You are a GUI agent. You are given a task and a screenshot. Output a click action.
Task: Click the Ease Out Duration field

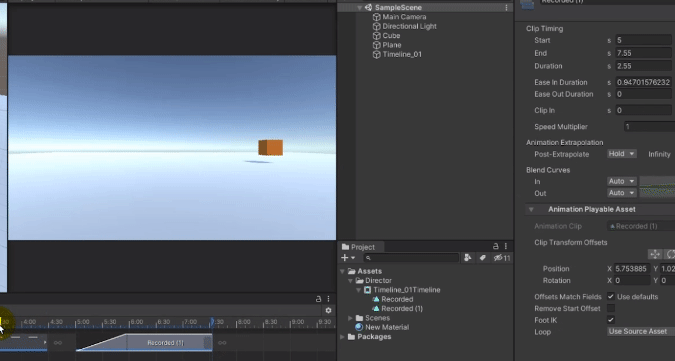pyautogui.click(x=643, y=94)
